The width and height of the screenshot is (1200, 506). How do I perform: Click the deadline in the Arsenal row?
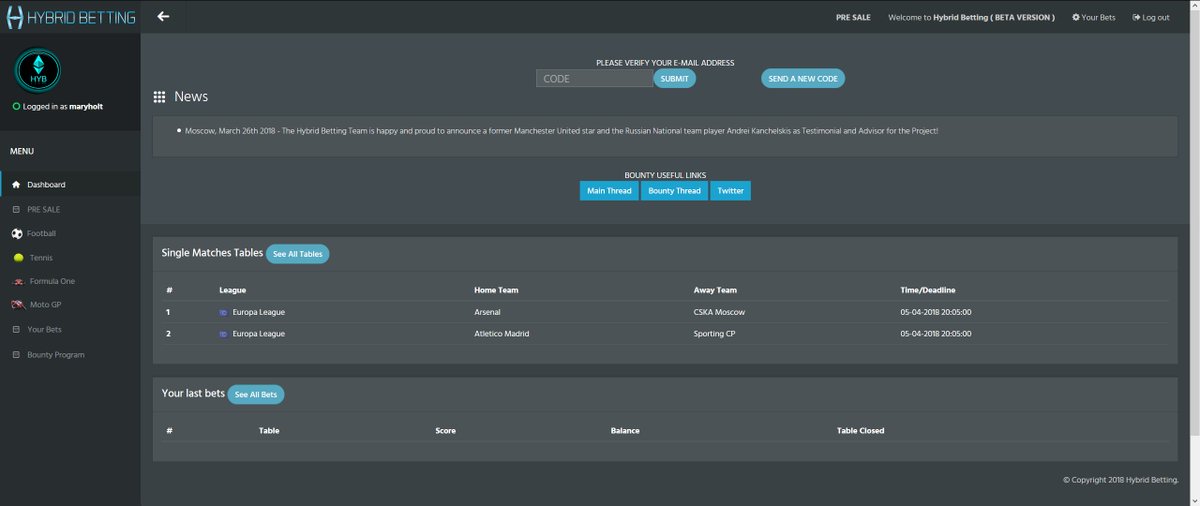tap(936, 312)
